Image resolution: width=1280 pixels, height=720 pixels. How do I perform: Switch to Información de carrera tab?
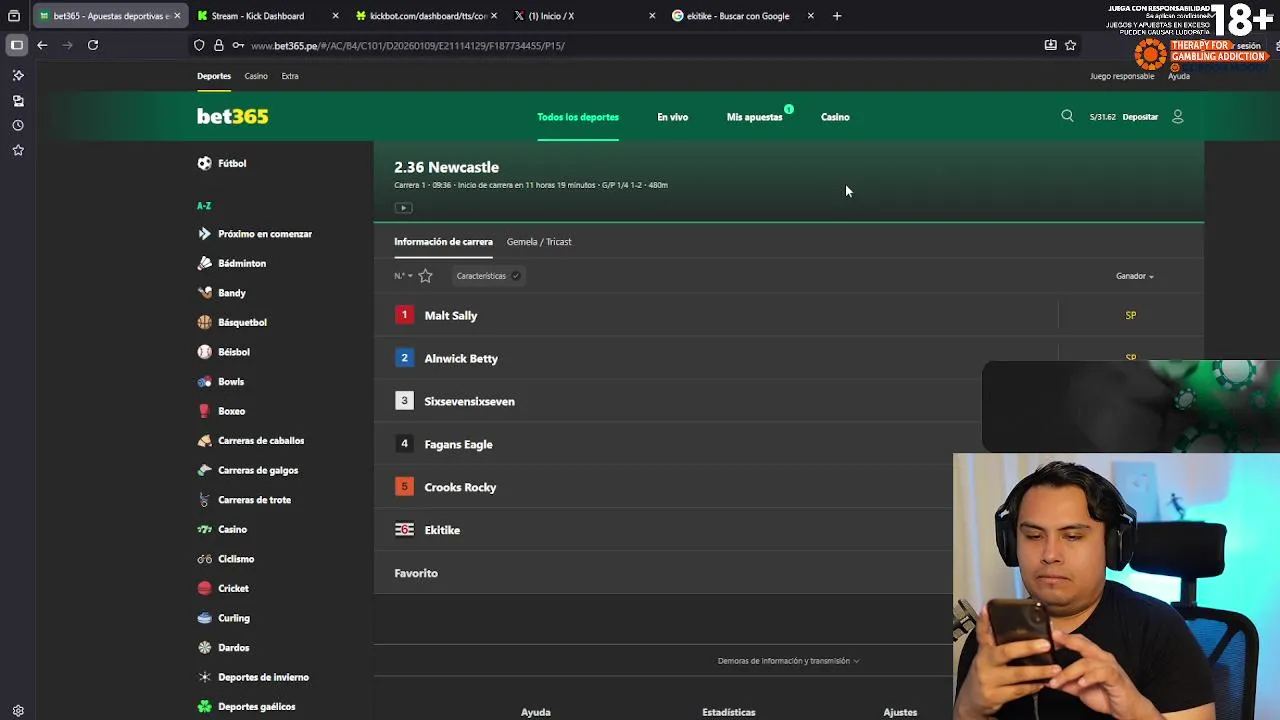pos(443,242)
